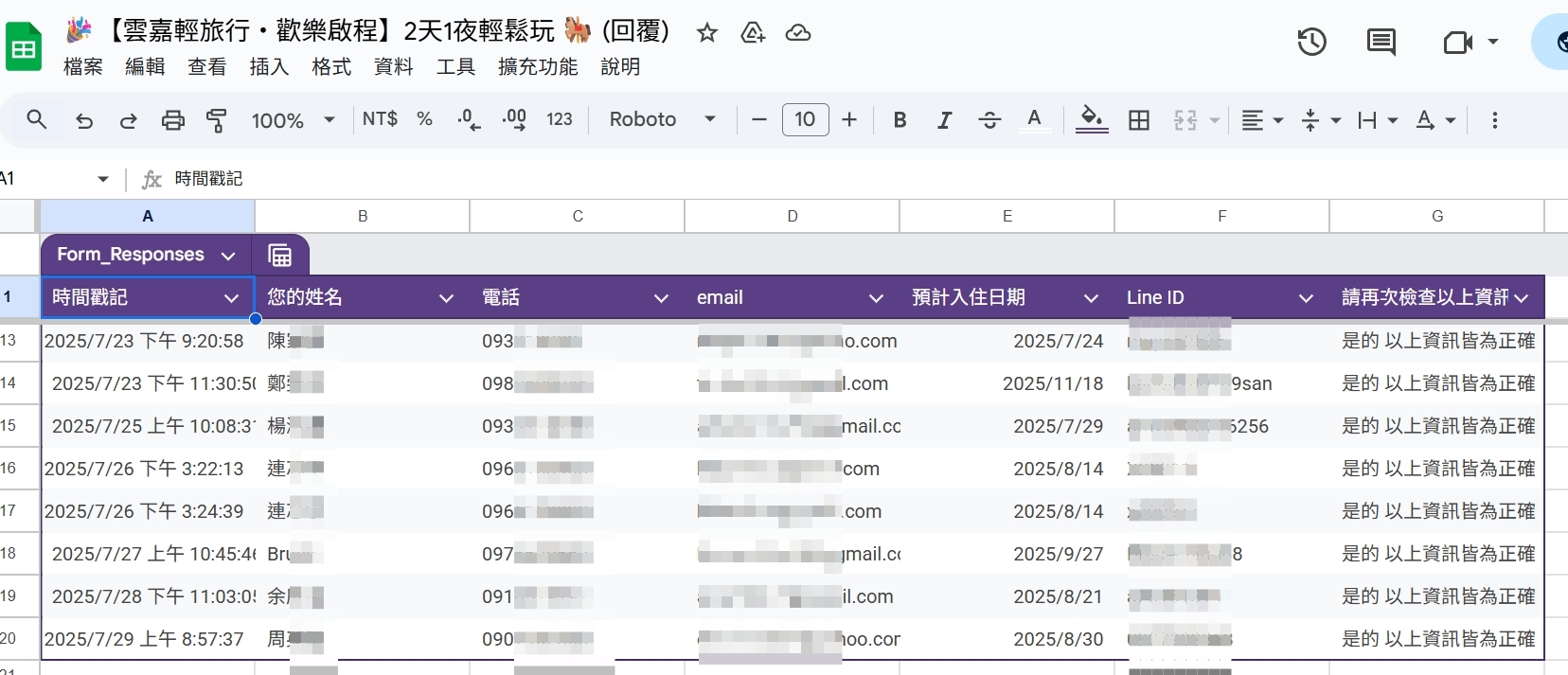The image size is (1568, 675).
Task: Select row 16 header
Action: [x=19, y=468]
